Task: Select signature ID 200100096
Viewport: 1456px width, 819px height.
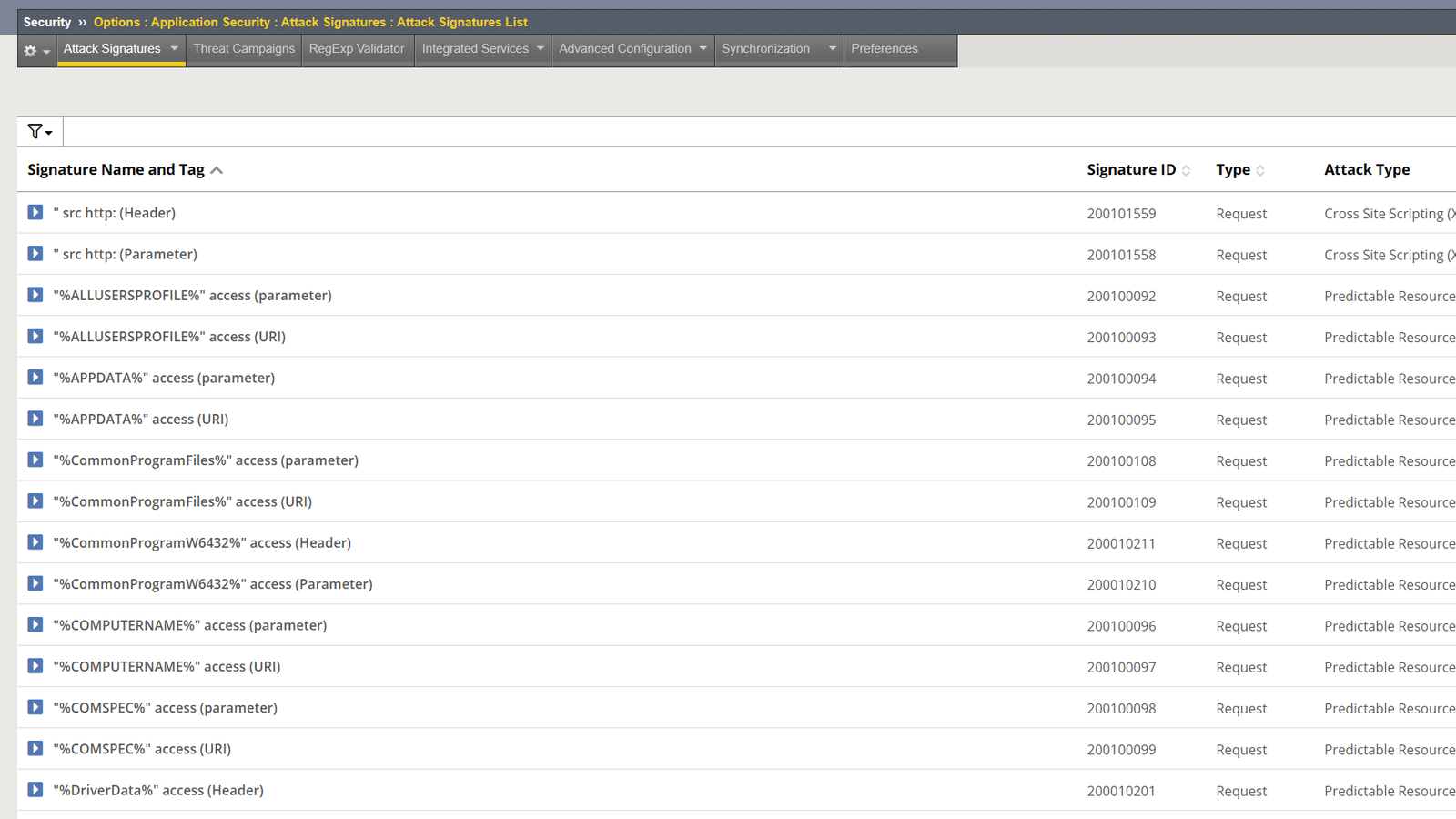Action: tap(1121, 626)
